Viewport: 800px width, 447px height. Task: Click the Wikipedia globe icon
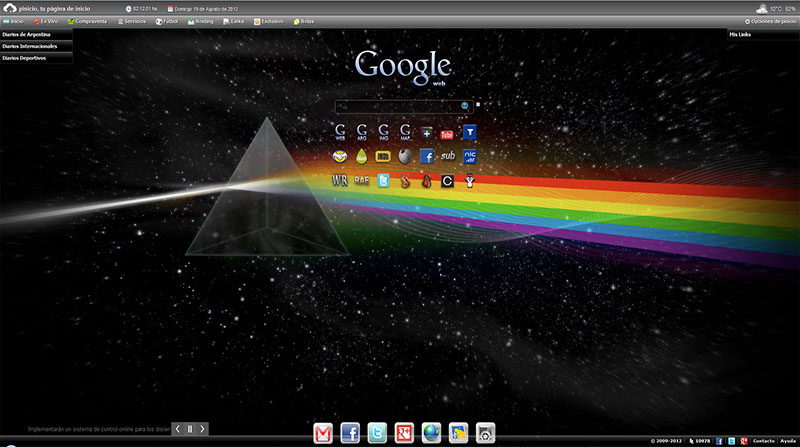406,156
